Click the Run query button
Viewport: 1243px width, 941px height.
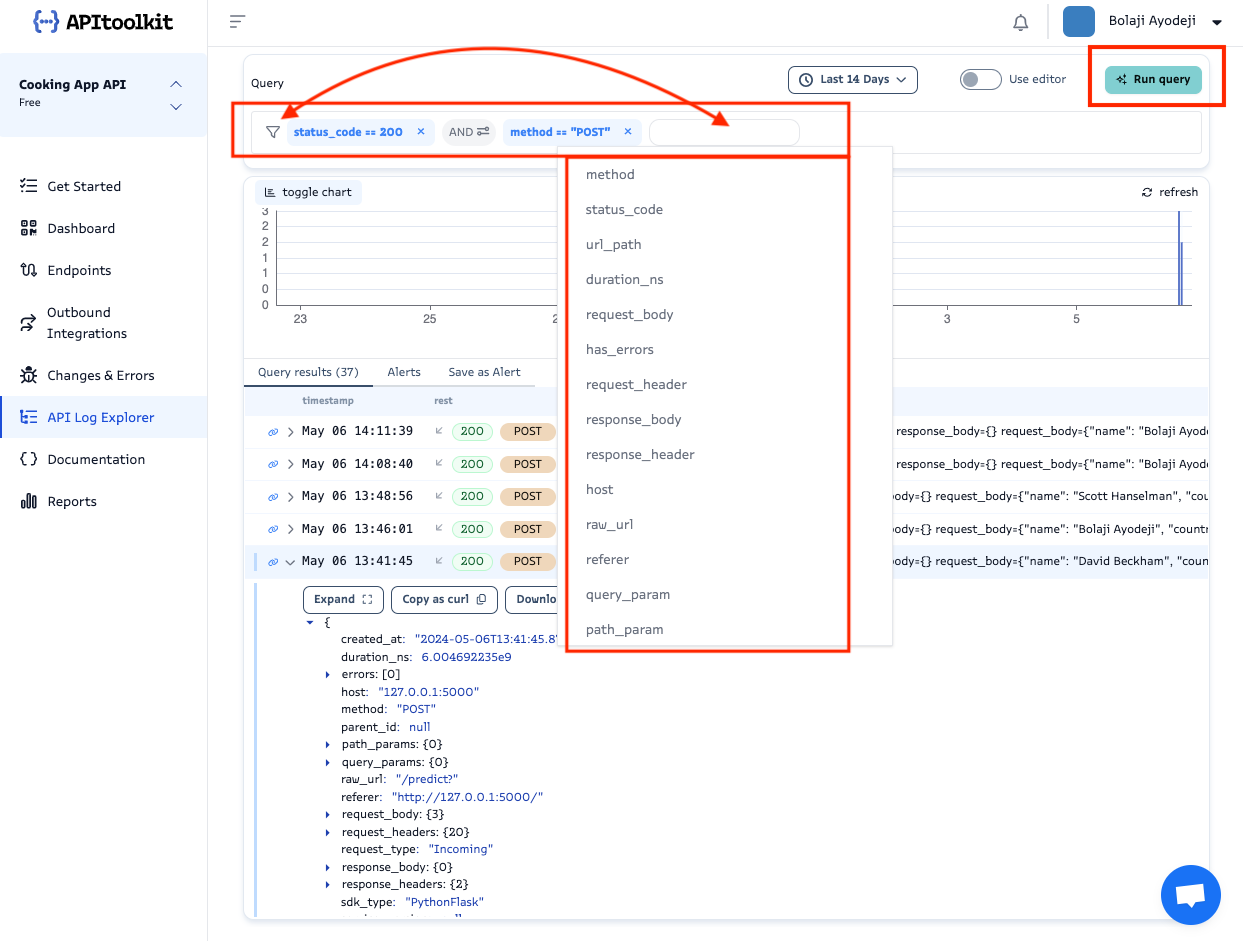point(1153,79)
